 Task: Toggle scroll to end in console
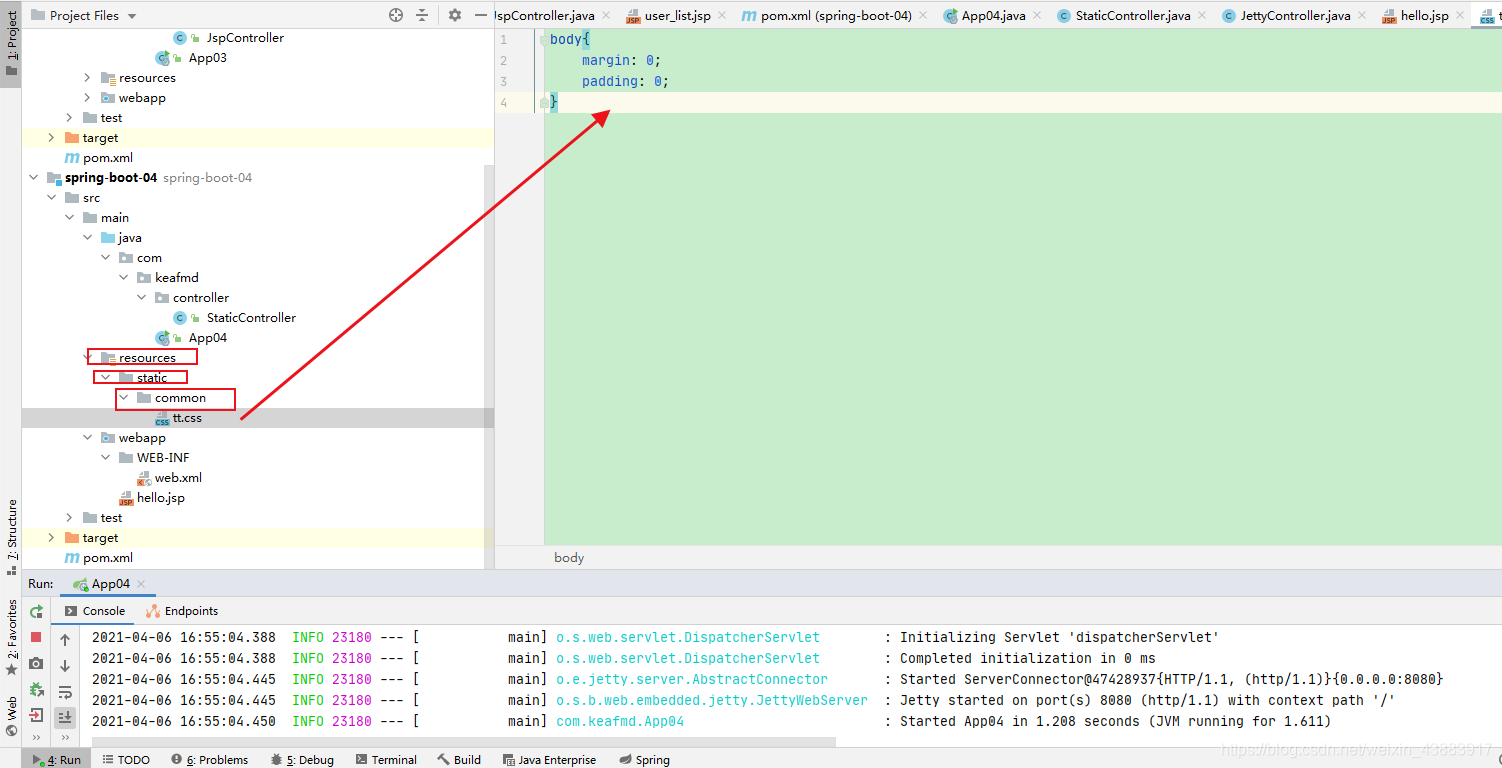tap(65, 717)
